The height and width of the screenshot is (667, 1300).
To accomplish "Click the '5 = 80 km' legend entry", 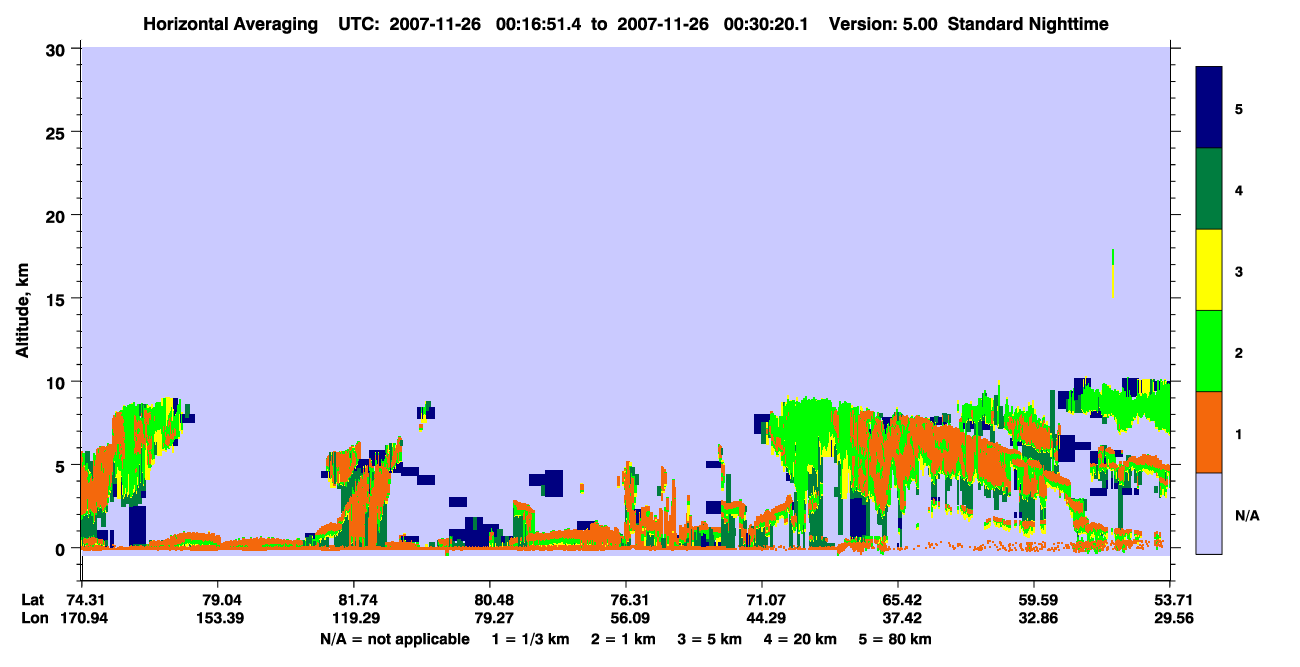I will click(895, 639).
